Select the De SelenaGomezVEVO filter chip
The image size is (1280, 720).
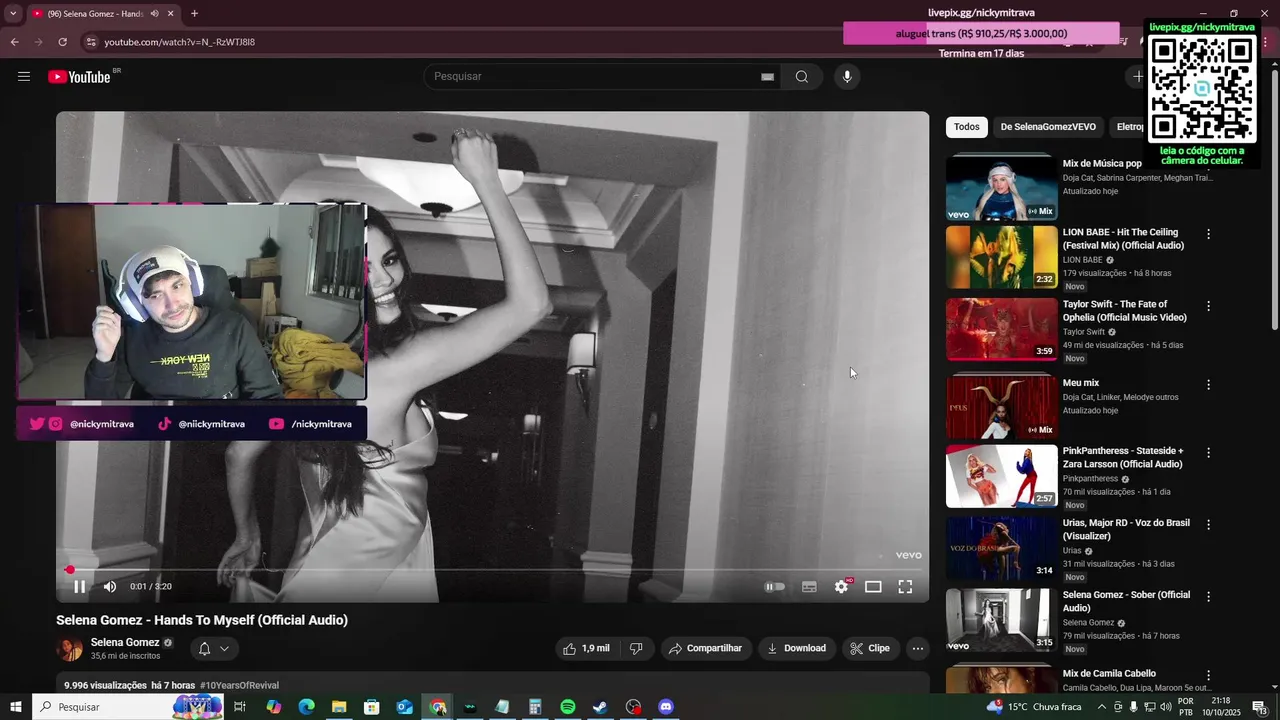click(x=1048, y=127)
